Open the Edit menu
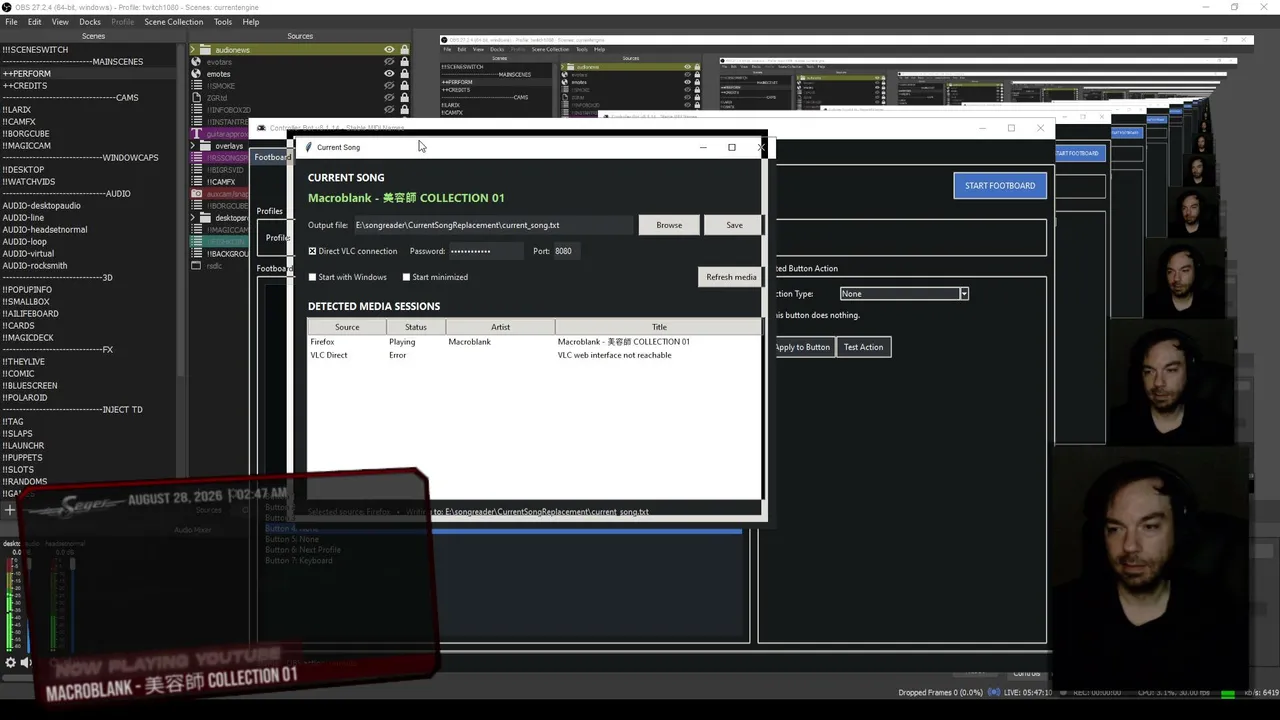The image size is (1280, 720). pos(35,22)
